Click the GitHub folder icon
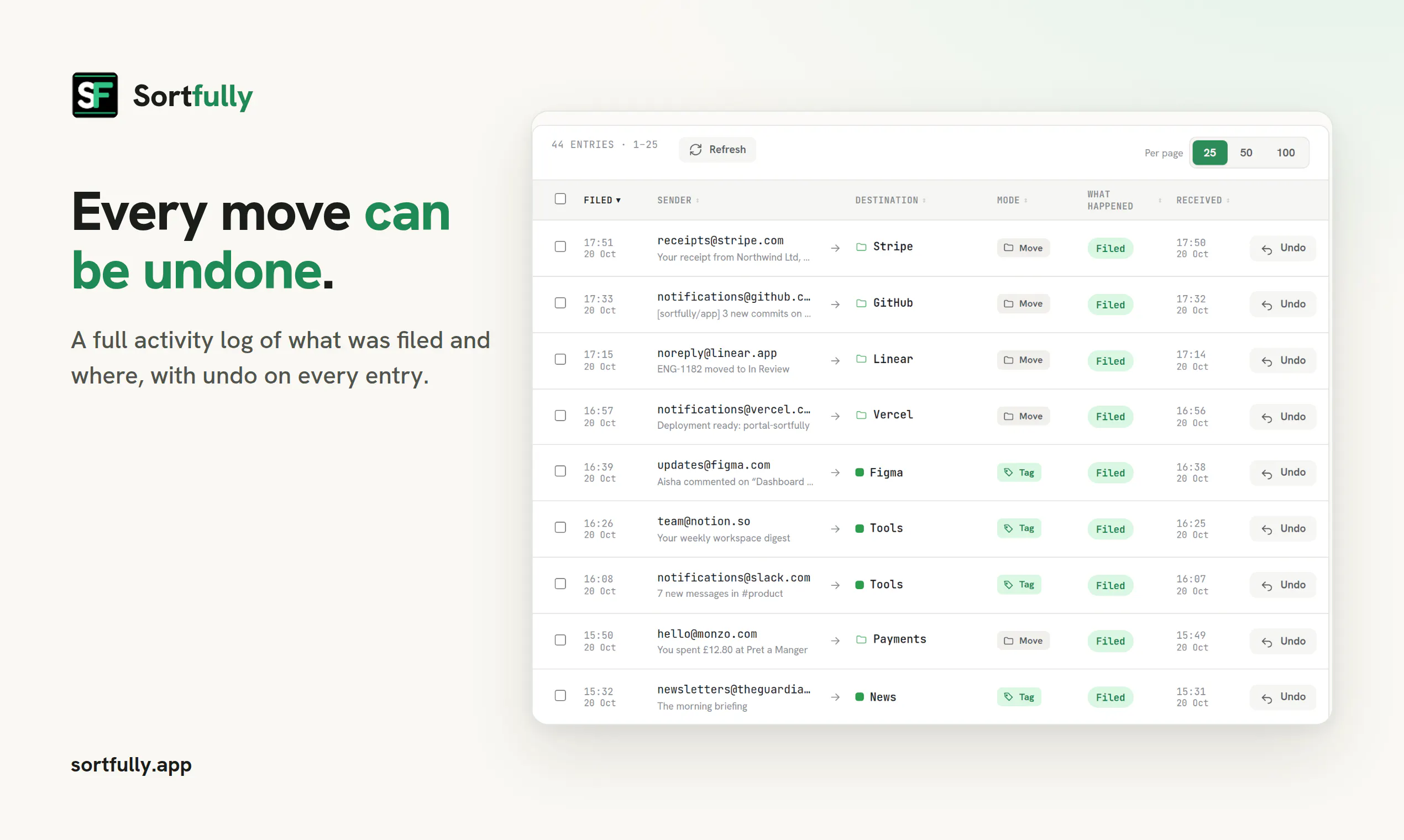1404x840 pixels. [861, 303]
